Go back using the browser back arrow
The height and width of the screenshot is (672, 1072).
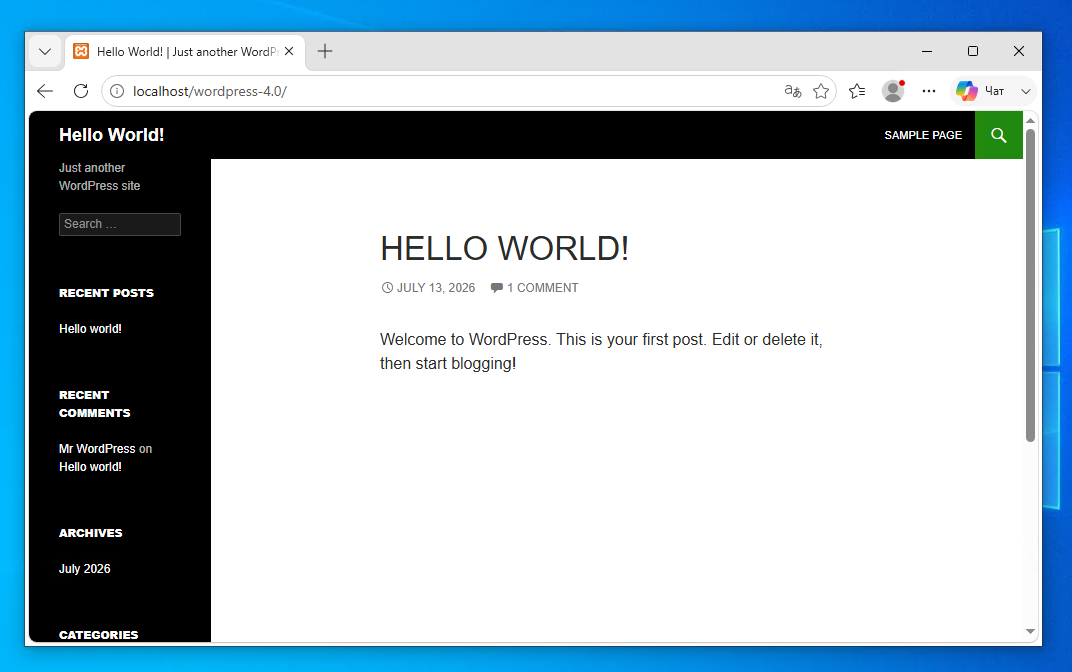coord(45,91)
